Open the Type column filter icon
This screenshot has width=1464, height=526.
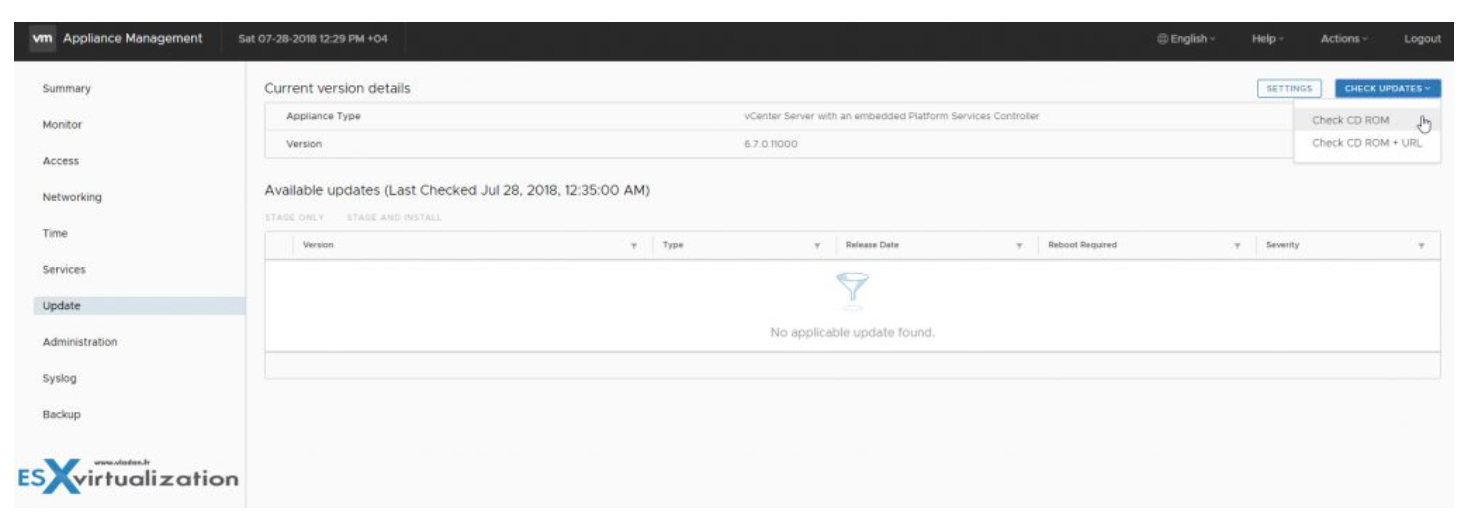[x=817, y=246]
